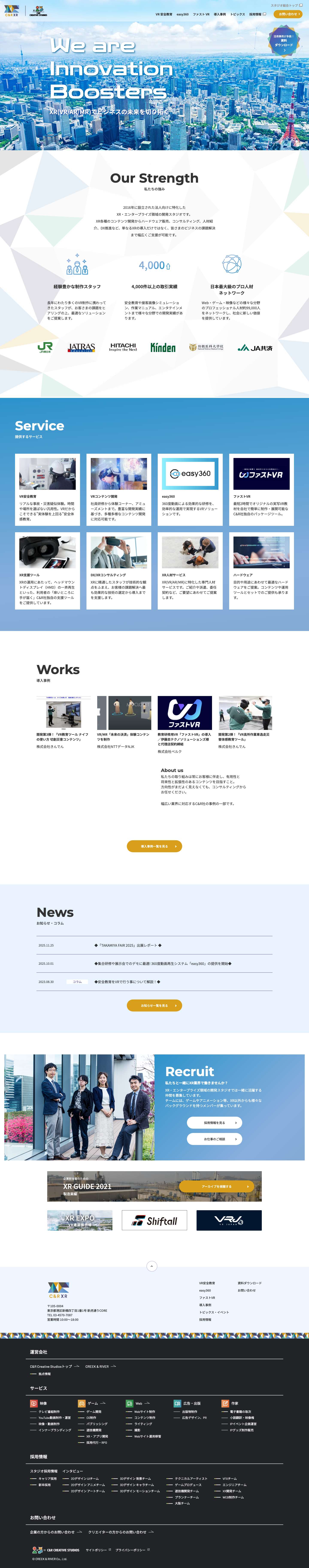Click the お問い合わせ button in header
Screen dimensions: 309x1568
(x=288, y=14)
